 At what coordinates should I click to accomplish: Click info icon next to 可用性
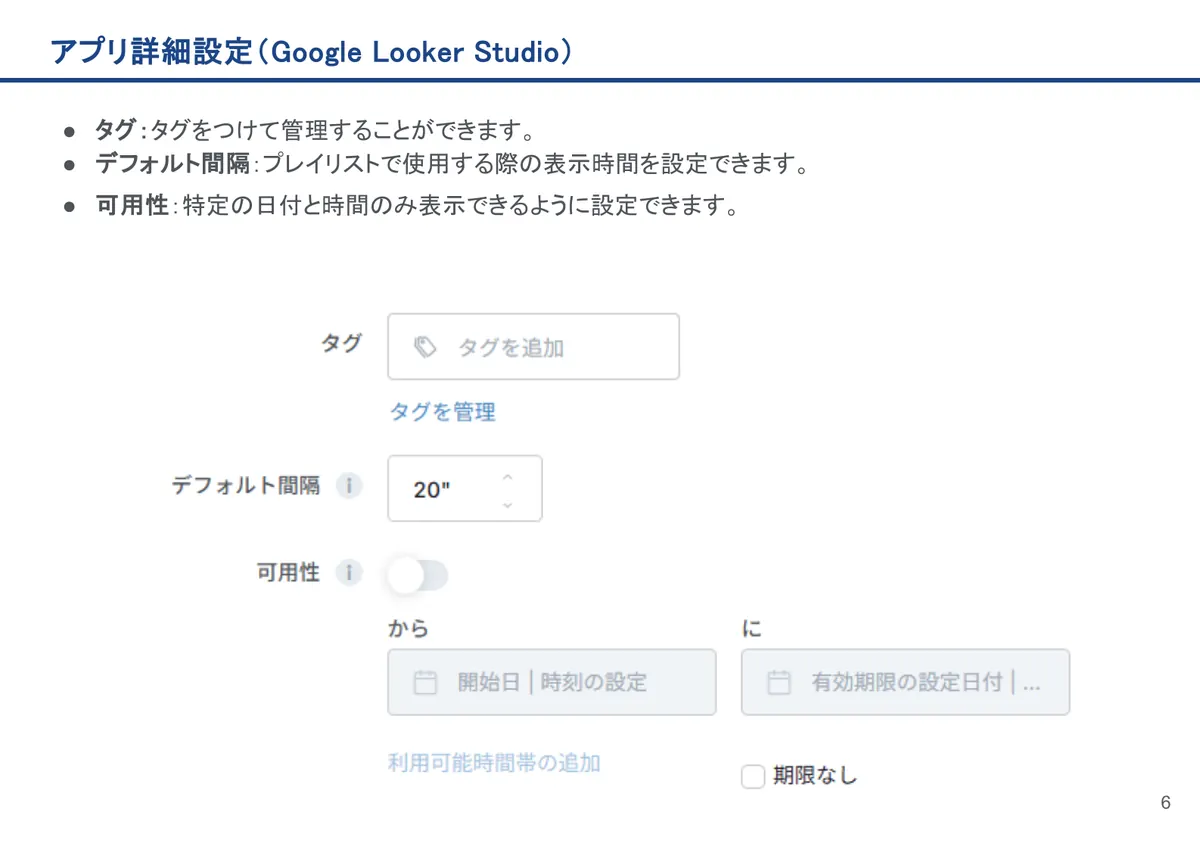coord(348,573)
